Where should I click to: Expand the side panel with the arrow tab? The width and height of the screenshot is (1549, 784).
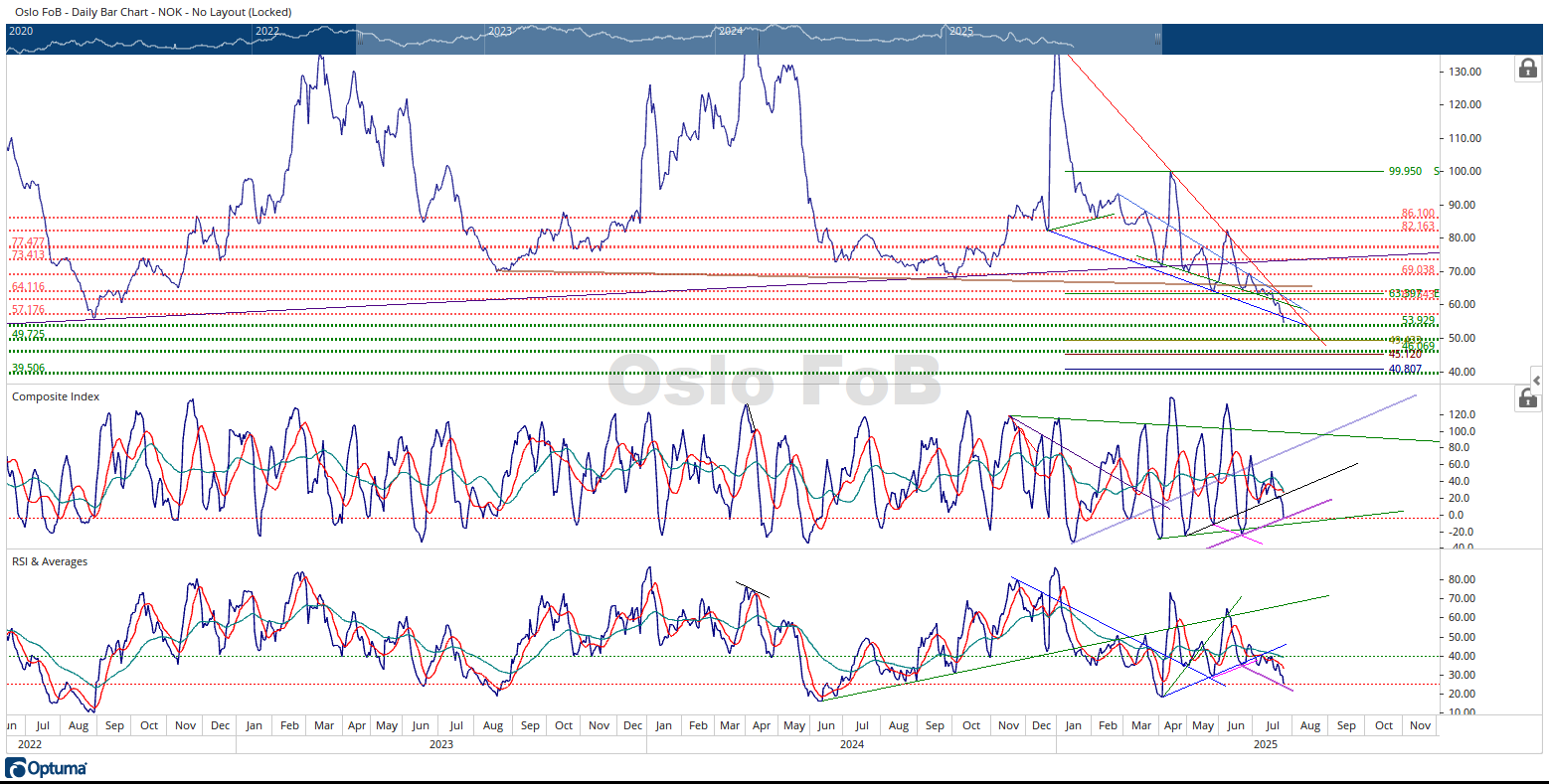coord(1536,381)
